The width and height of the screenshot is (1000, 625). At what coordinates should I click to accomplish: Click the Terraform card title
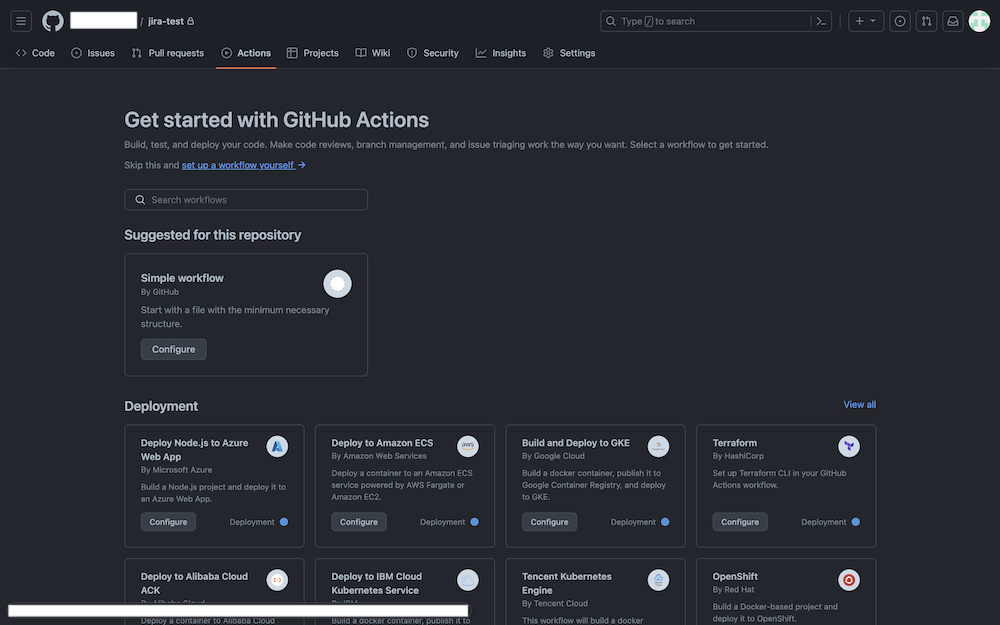[735, 443]
